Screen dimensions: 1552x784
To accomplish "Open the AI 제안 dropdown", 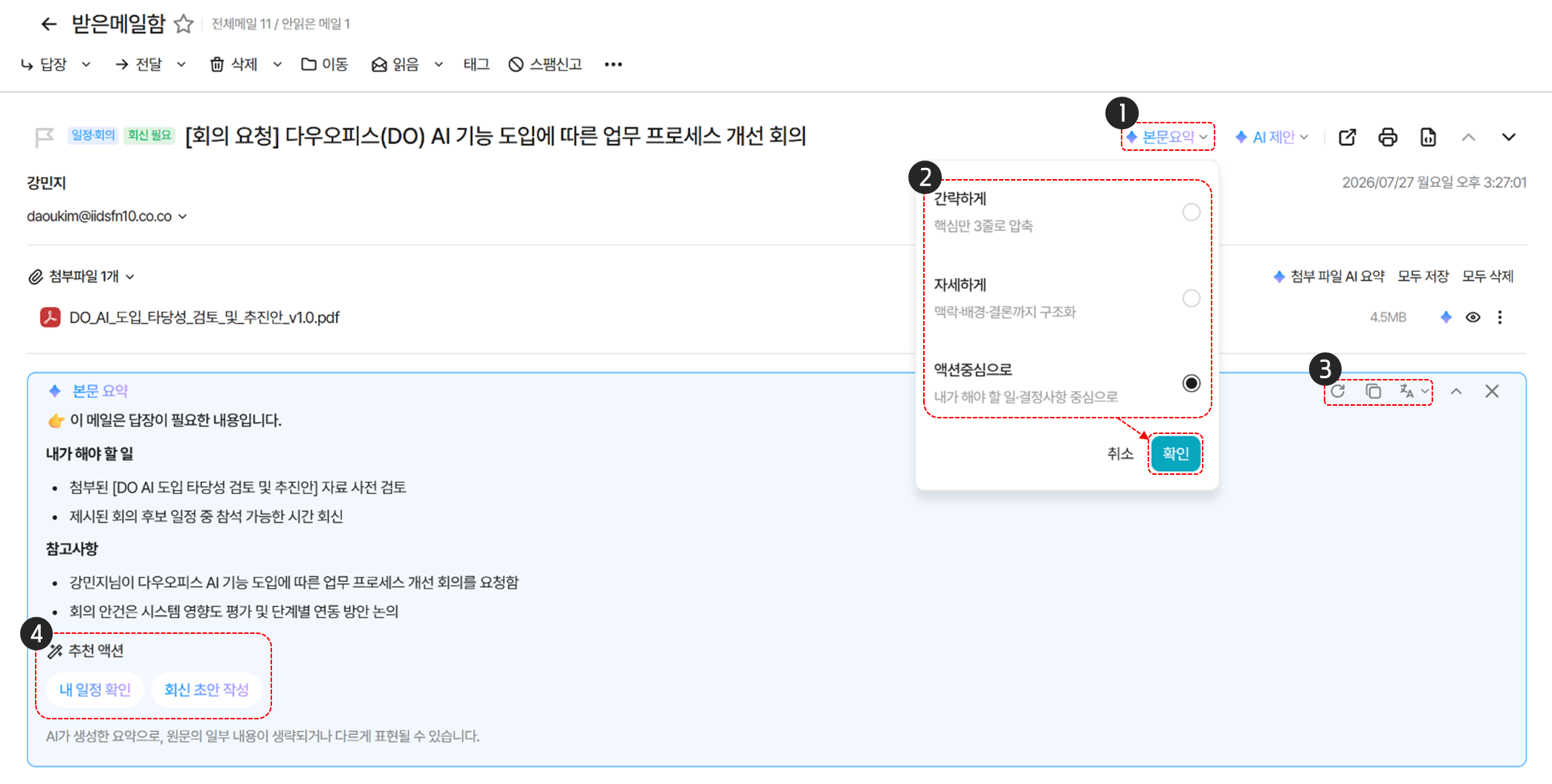I will (1273, 137).
